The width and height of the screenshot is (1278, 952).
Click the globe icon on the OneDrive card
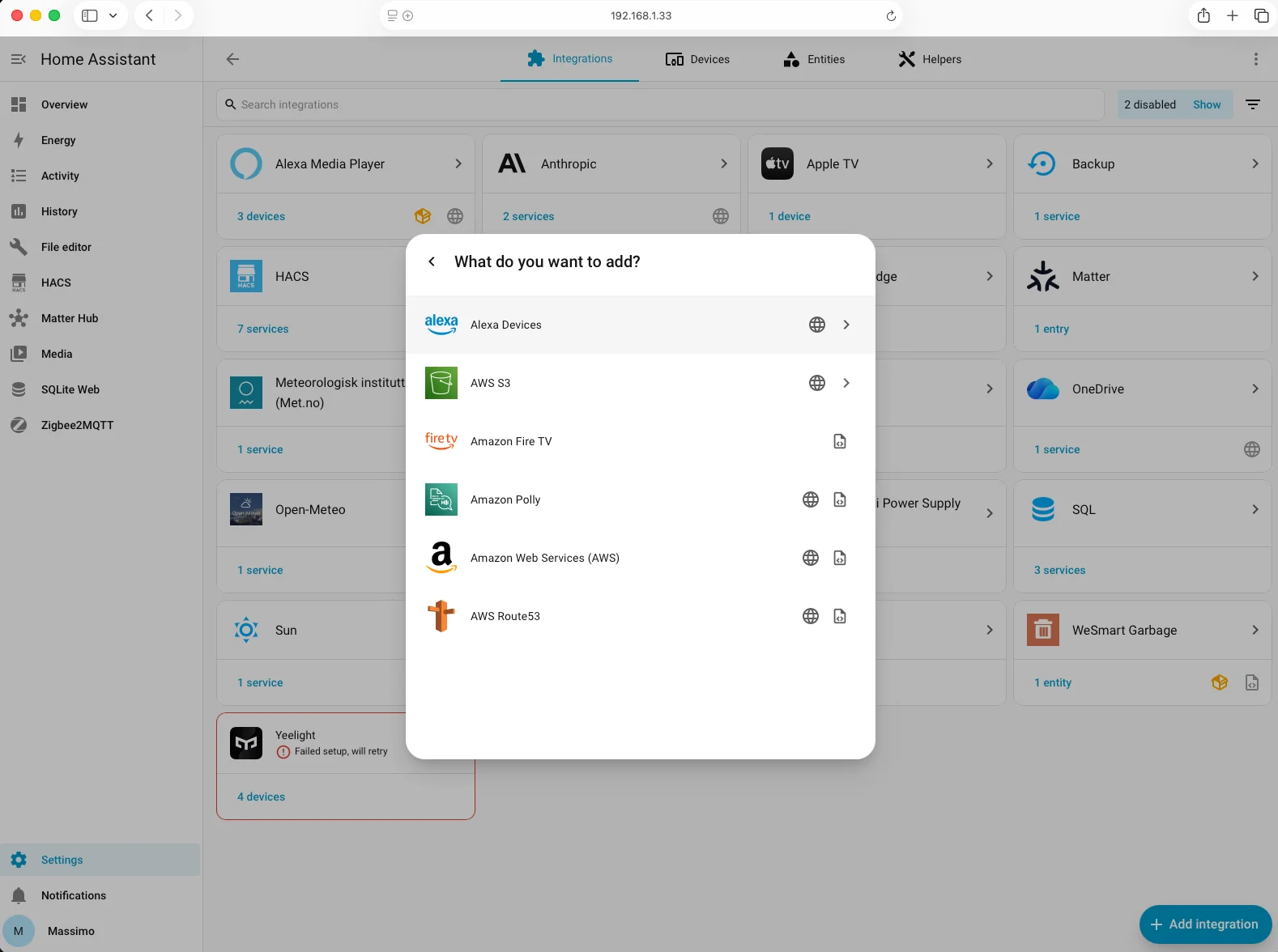coord(1252,449)
